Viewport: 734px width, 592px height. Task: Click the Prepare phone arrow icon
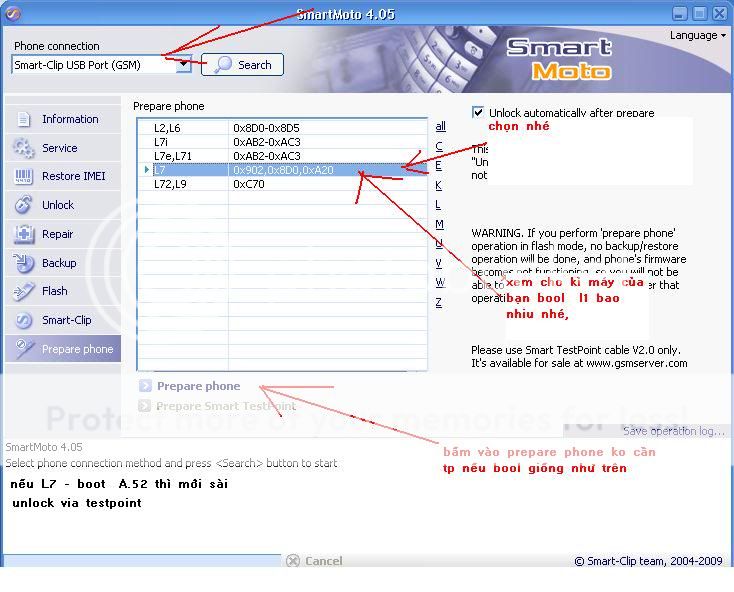click(x=145, y=386)
